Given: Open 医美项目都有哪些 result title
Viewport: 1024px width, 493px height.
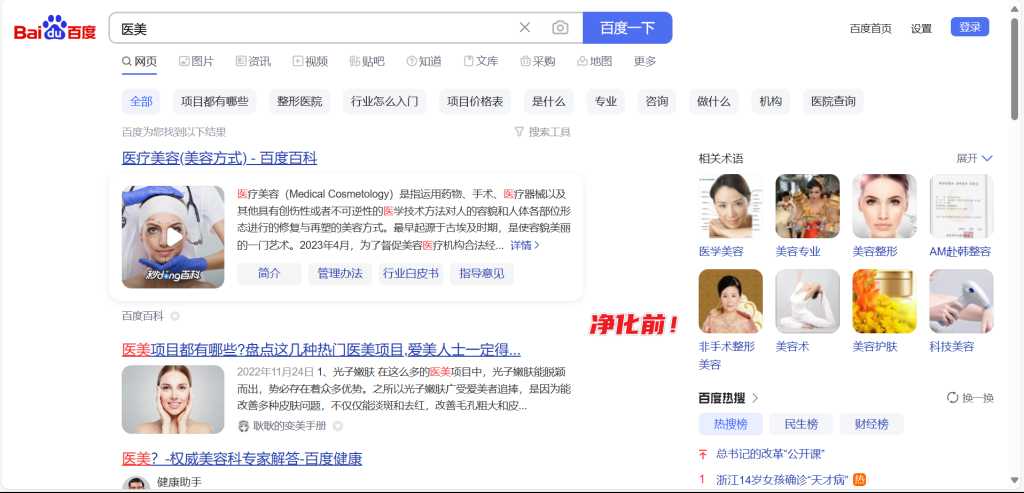Looking at the screenshot, I should (321, 350).
